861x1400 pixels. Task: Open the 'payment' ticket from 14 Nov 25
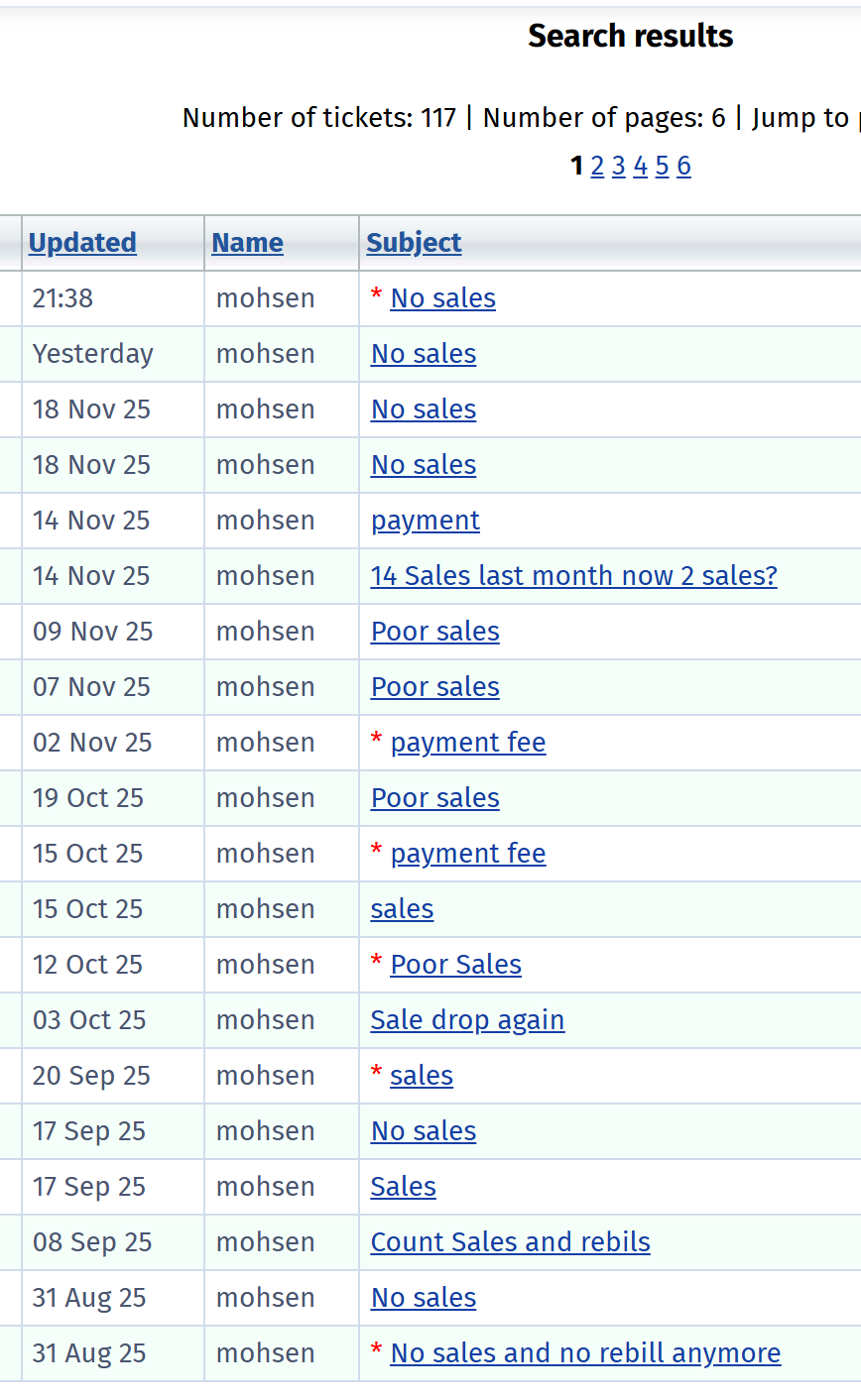click(426, 521)
